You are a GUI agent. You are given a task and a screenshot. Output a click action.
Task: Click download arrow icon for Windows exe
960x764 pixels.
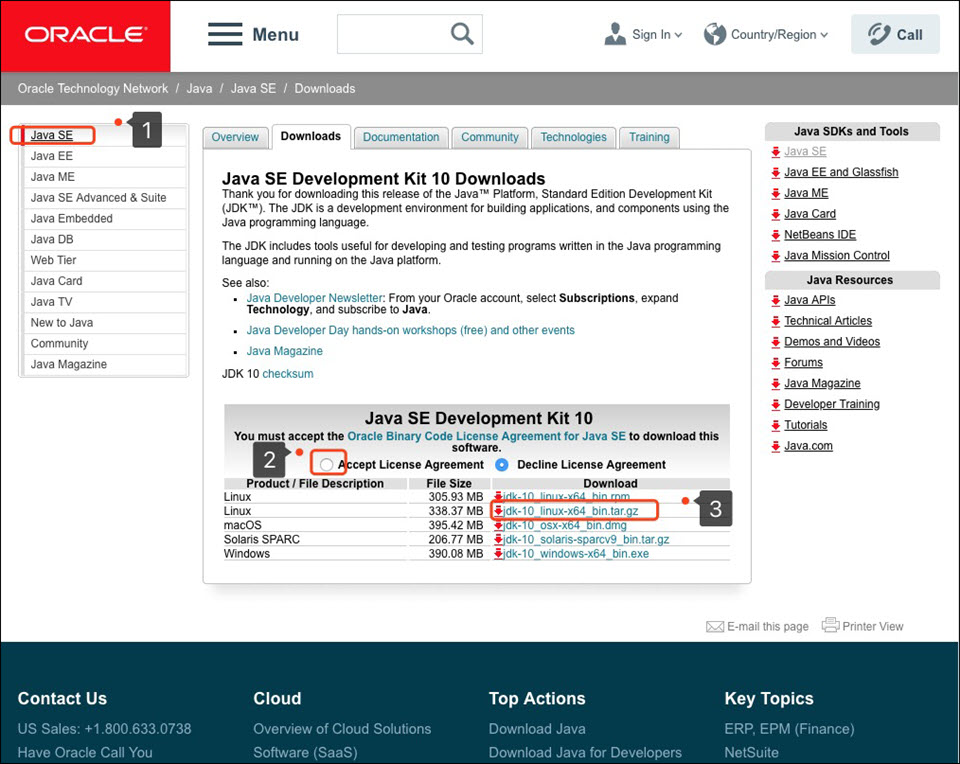tap(498, 554)
